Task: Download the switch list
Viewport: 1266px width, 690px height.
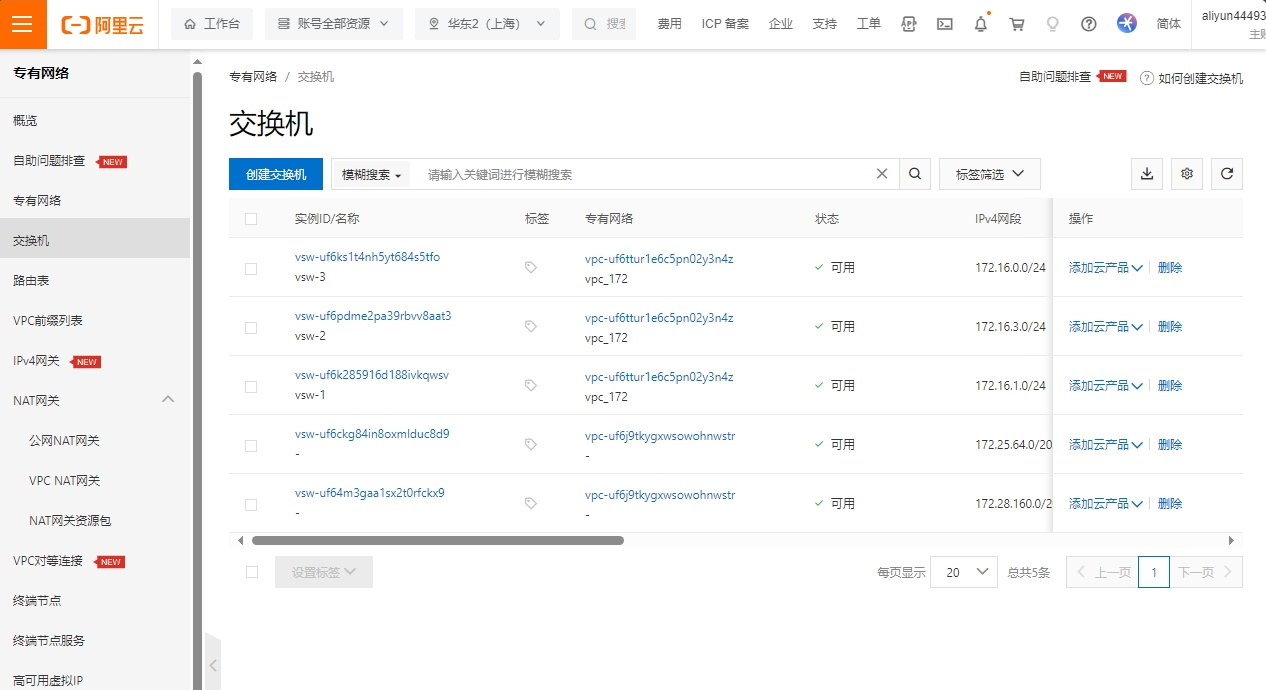Action: [1147, 174]
